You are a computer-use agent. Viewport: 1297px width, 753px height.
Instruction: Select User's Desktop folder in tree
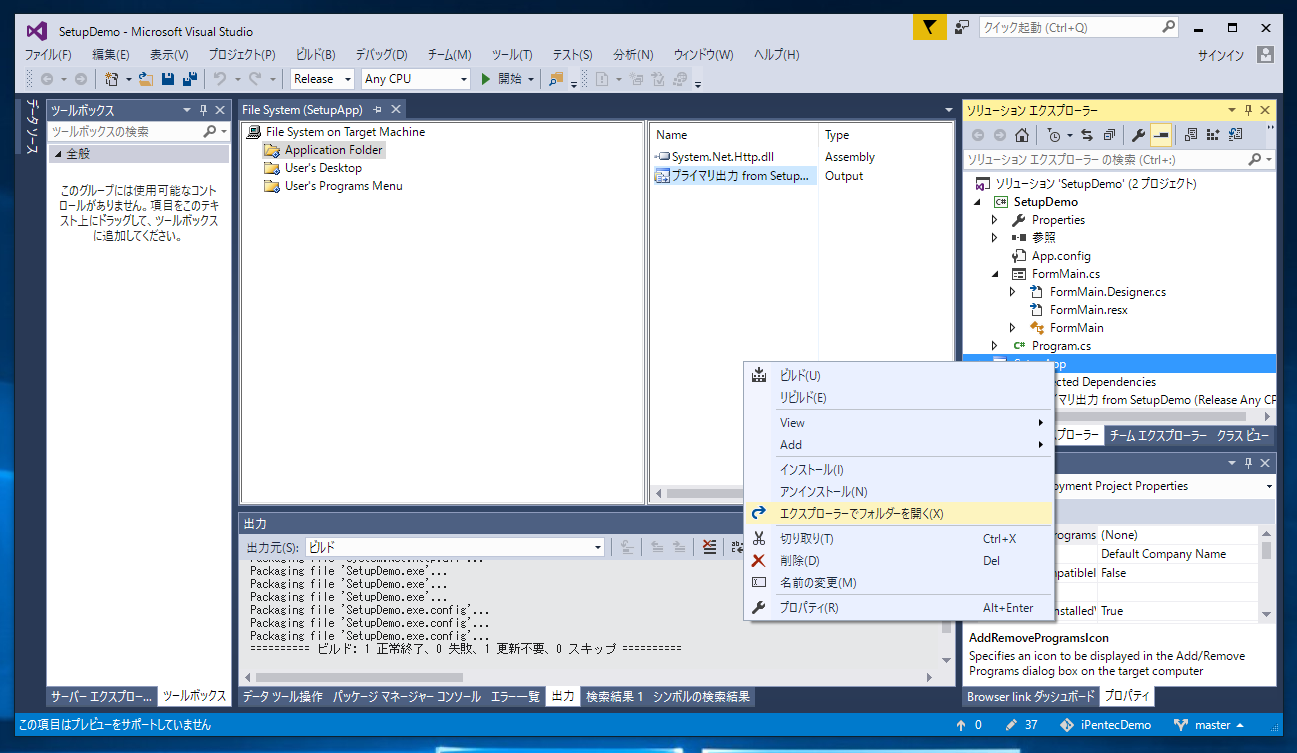coord(312,168)
